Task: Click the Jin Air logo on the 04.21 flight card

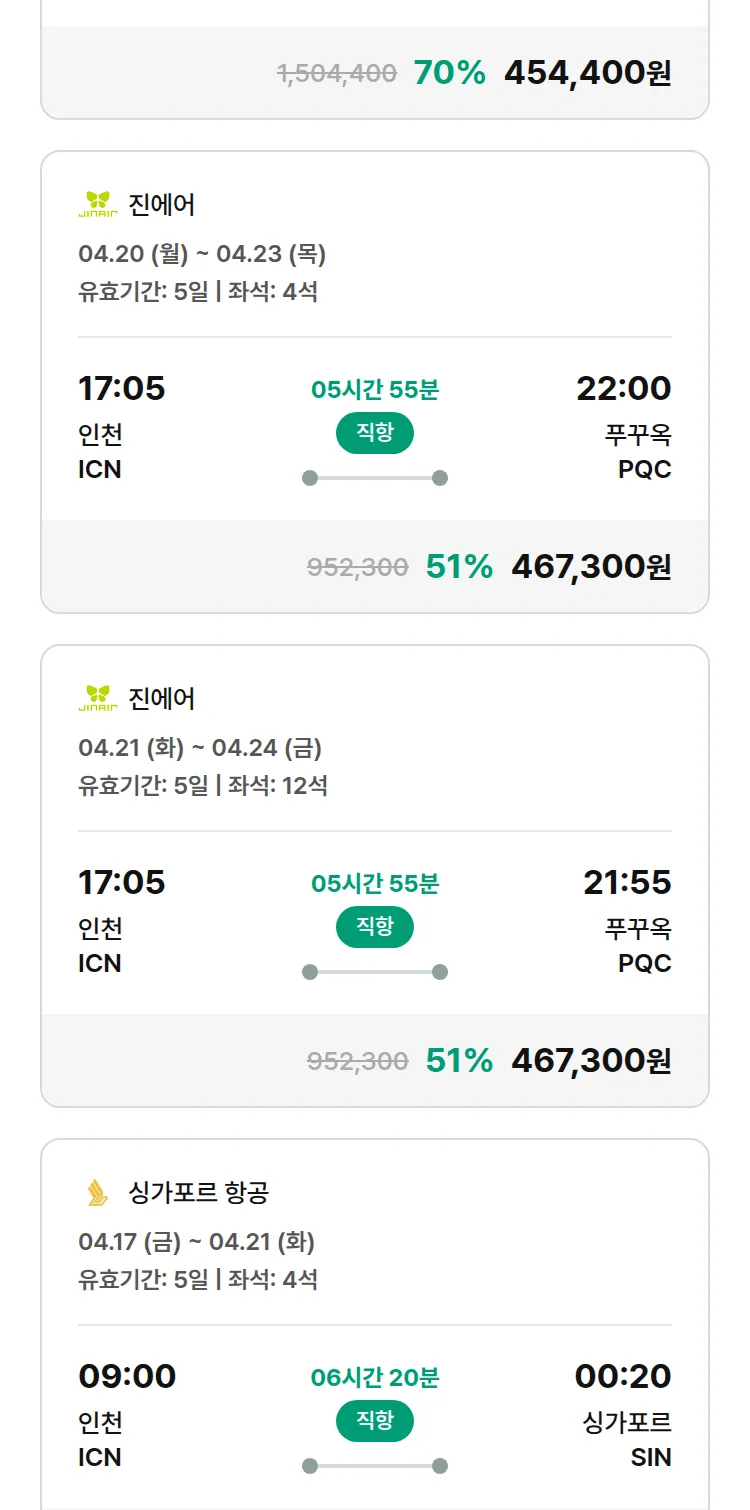Action: coord(98,698)
